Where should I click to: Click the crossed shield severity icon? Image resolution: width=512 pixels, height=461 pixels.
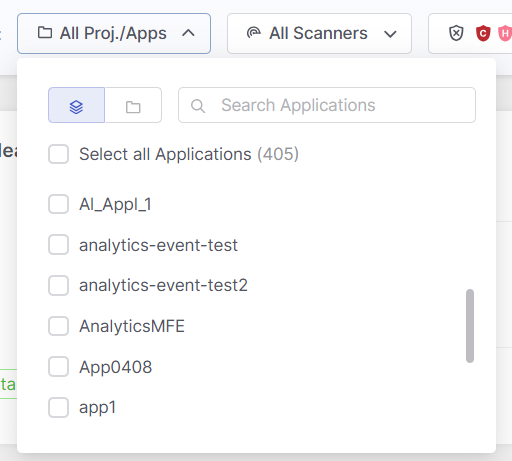[x=456, y=33]
